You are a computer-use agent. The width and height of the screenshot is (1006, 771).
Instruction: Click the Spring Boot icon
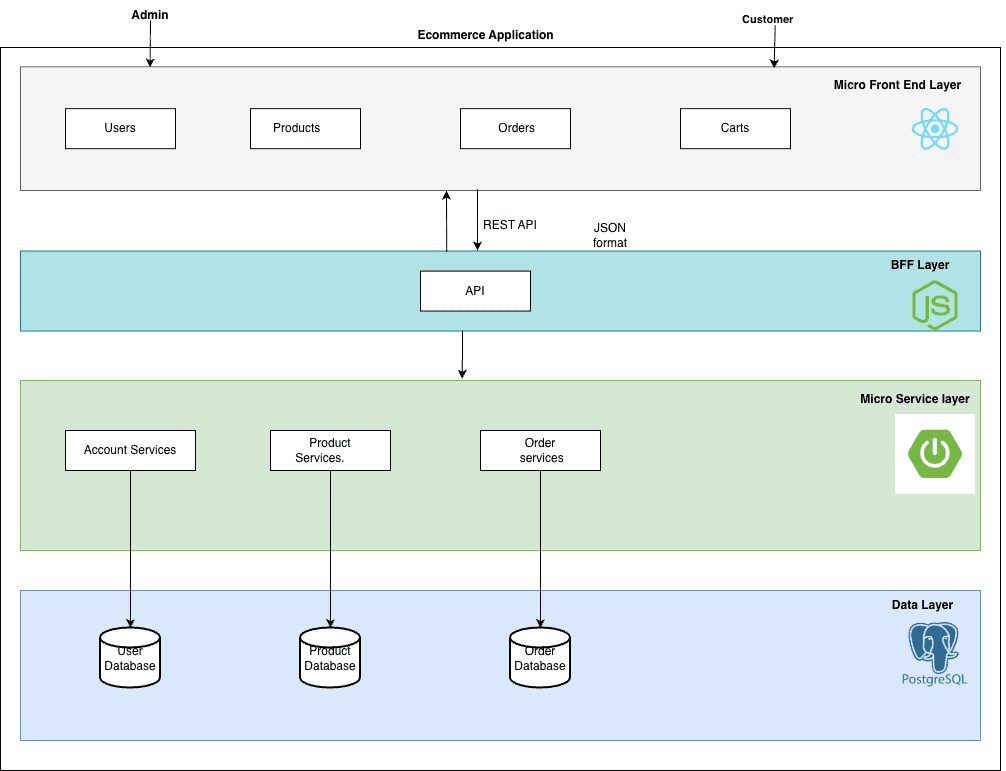pos(934,453)
